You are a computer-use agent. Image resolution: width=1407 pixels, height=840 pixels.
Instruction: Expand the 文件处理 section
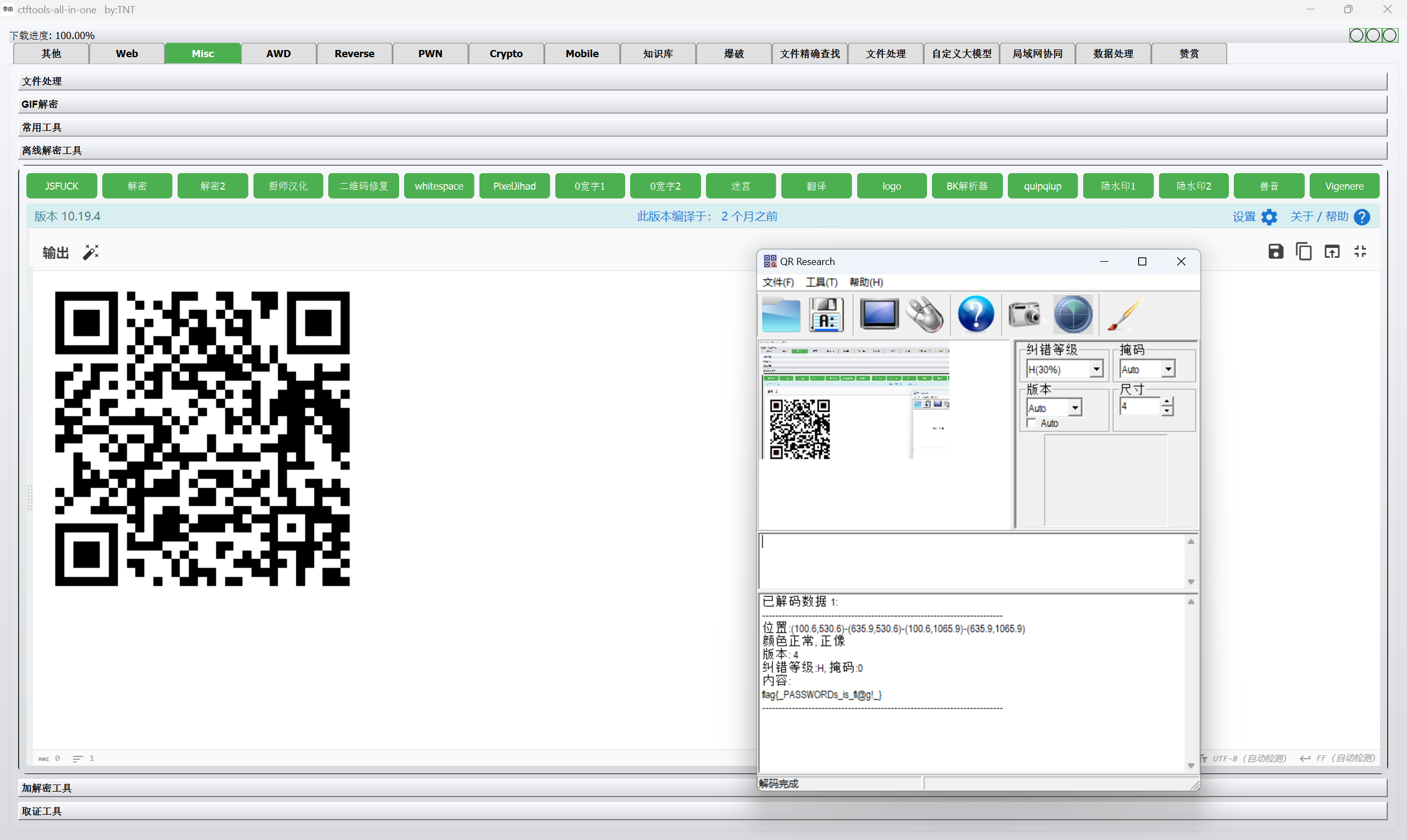point(702,81)
